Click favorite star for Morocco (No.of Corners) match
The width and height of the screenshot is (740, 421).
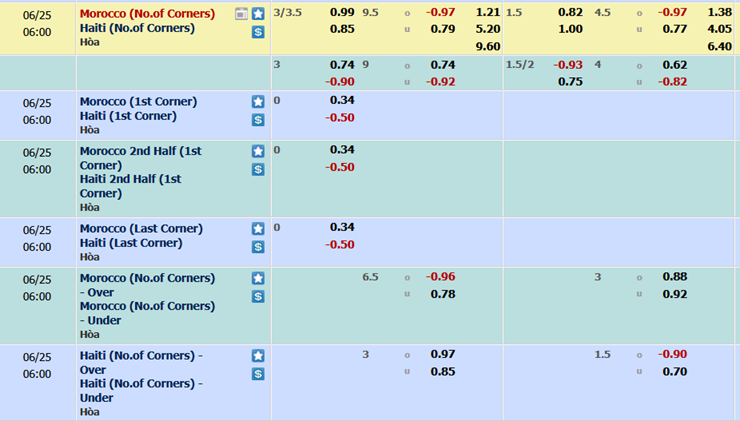258,14
